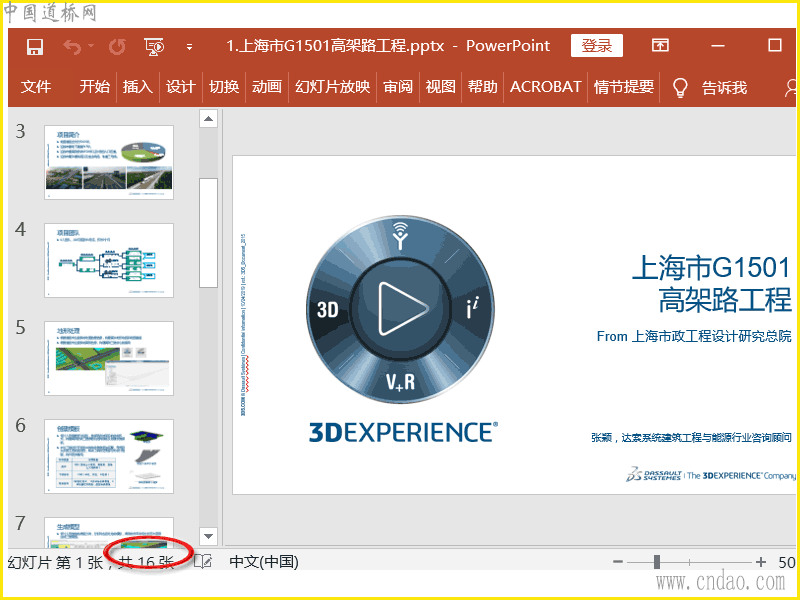Select slide 4 thumbnail
The width and height of the screenshot is (800, 600).
[109, 260]
